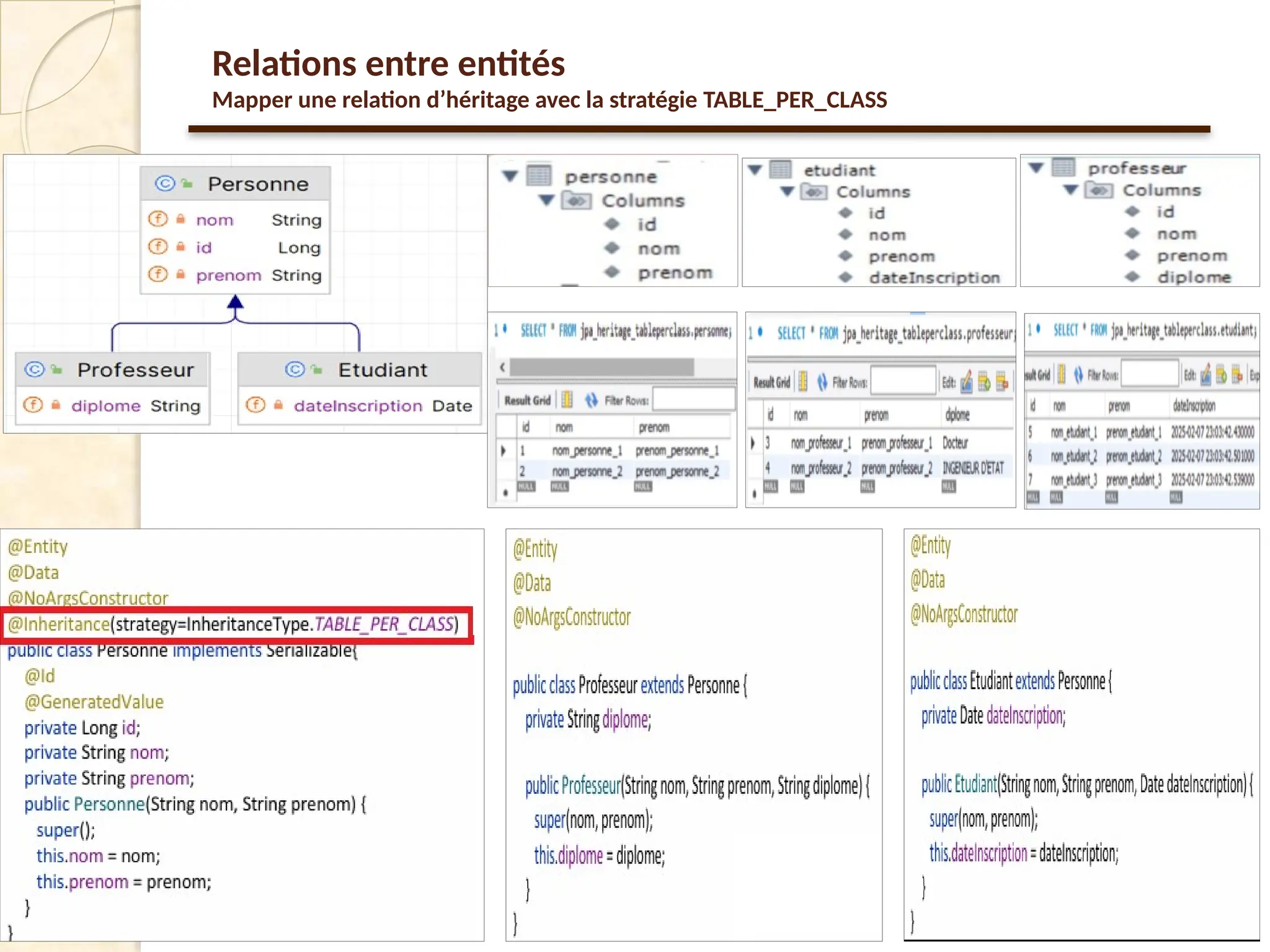Select cell prenom_personne_2 in personne grid
The width and height of the screenshot is (1270, 952).
point(677,472)
